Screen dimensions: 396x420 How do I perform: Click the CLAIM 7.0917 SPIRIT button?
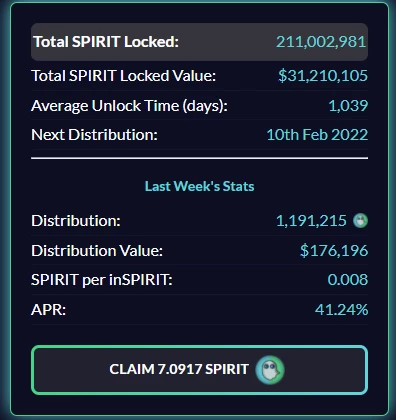(x=199, y=370)
